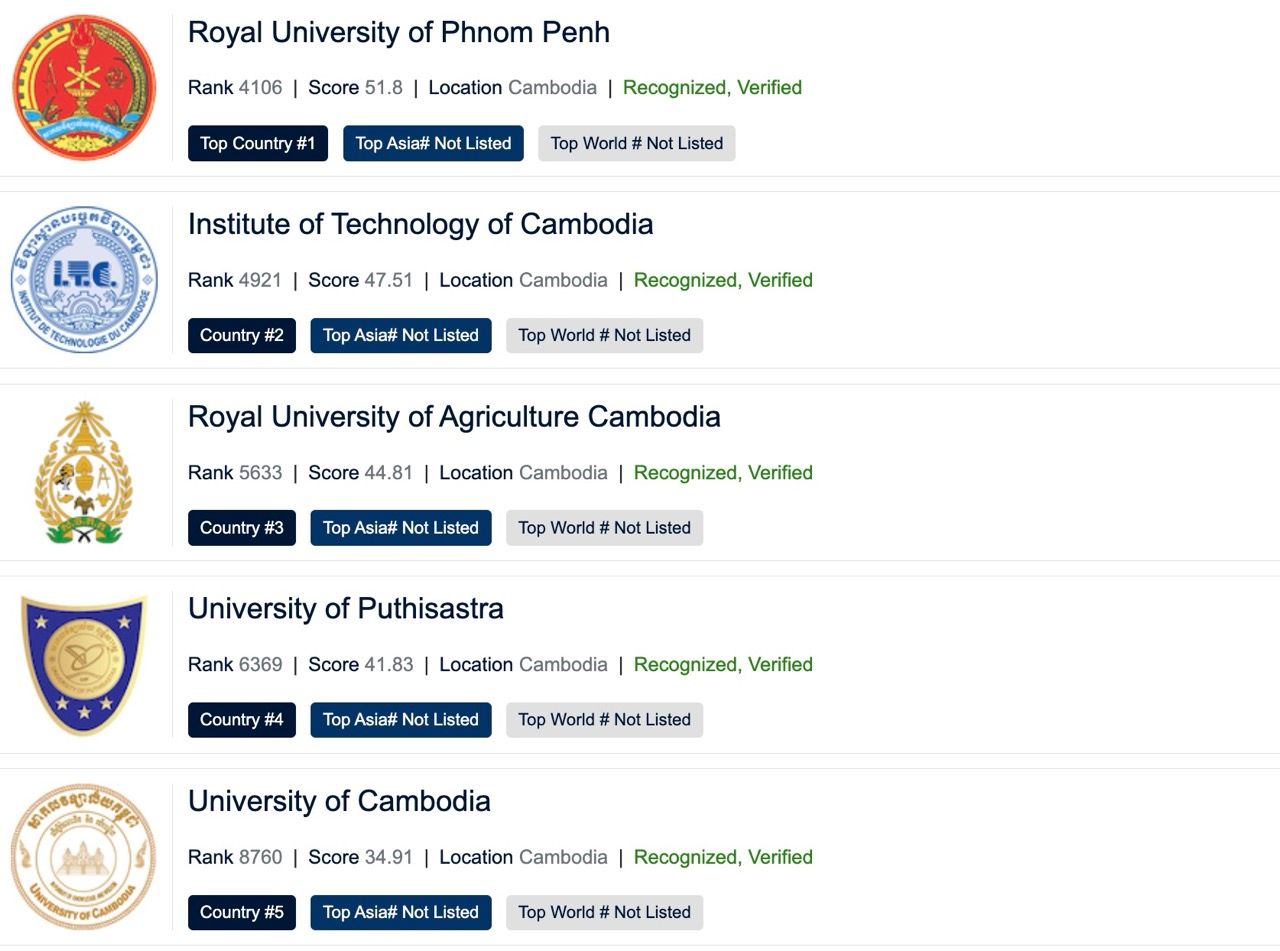Screen dimensions: 1280x951
Task: Click Top Asia# Not Listed for Phnom Penh
Action: (433, 143)
